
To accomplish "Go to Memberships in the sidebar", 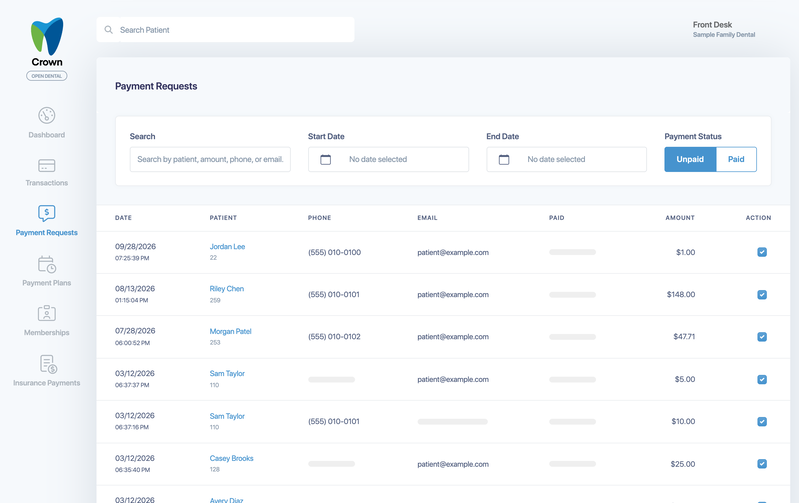I will 46,333.
